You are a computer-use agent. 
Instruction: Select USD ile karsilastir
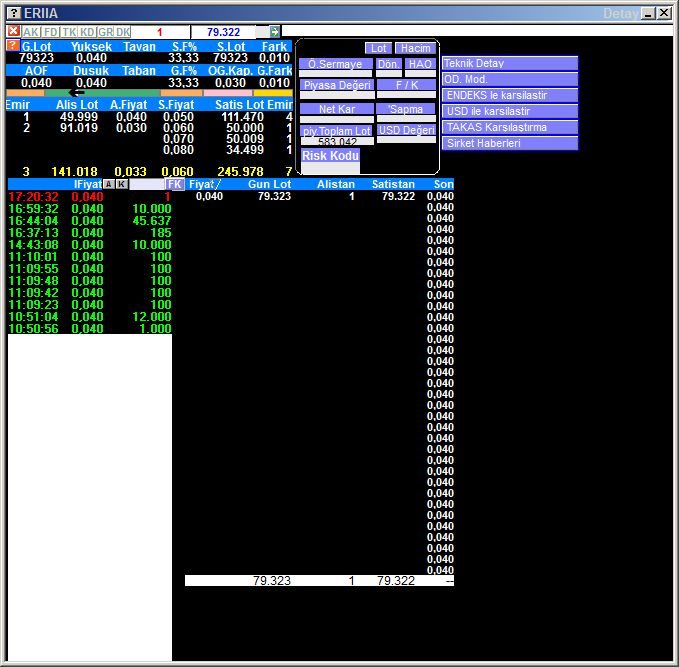510,111
